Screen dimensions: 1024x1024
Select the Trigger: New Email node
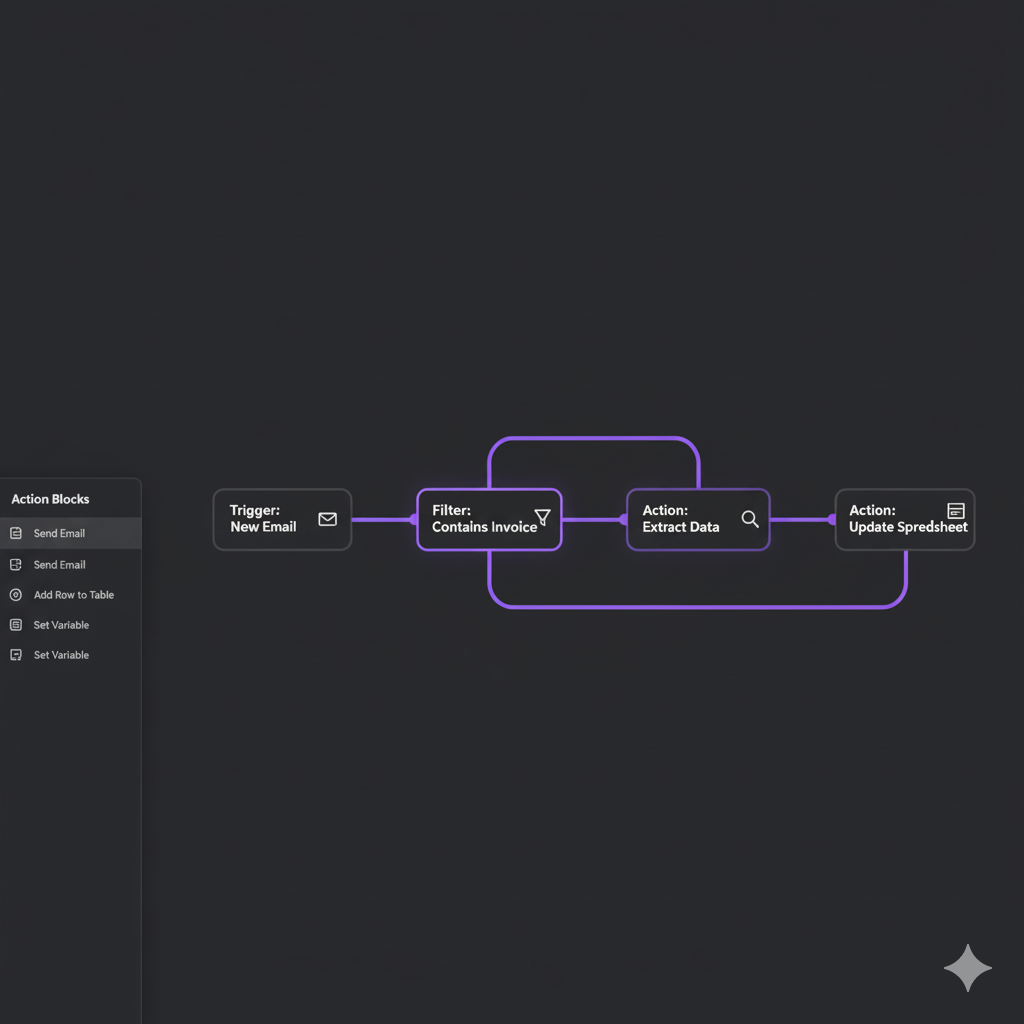coord(282,519)
